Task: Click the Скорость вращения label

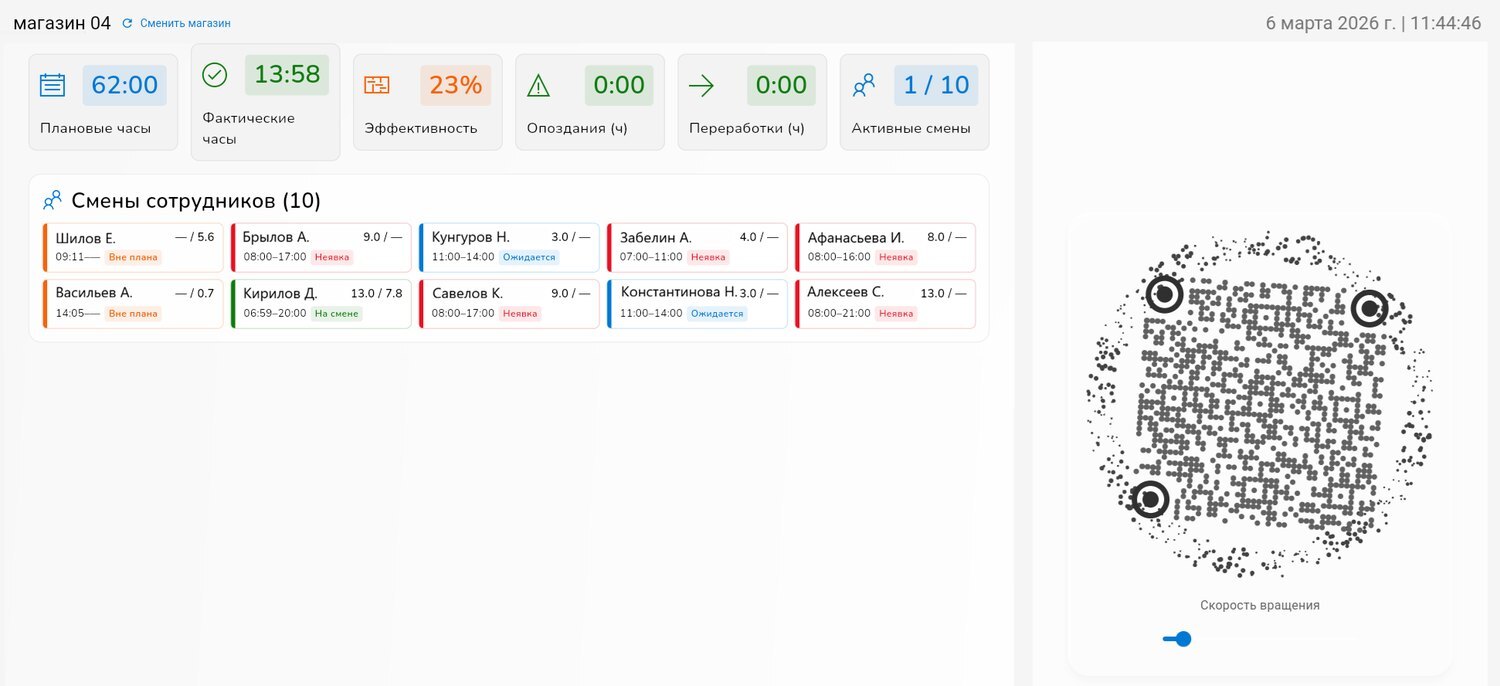Action: [1260, 605]
